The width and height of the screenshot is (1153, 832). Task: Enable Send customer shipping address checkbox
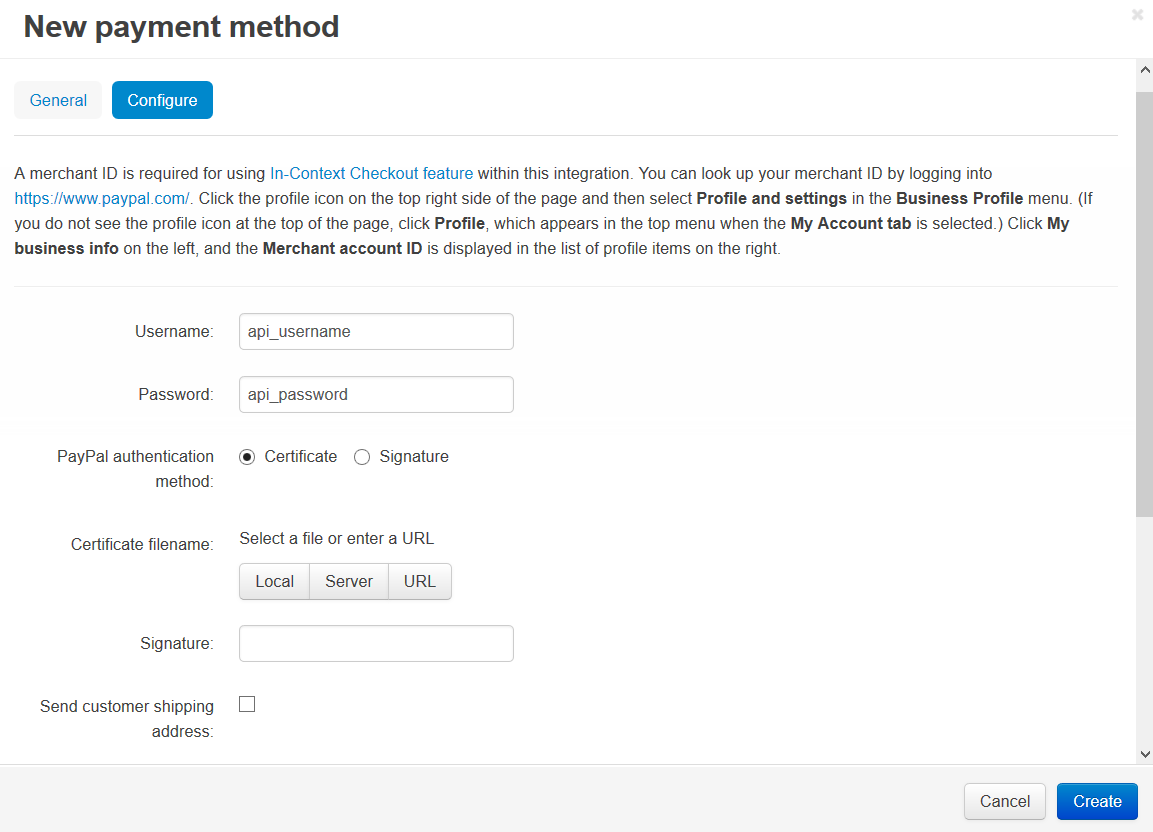247,705
